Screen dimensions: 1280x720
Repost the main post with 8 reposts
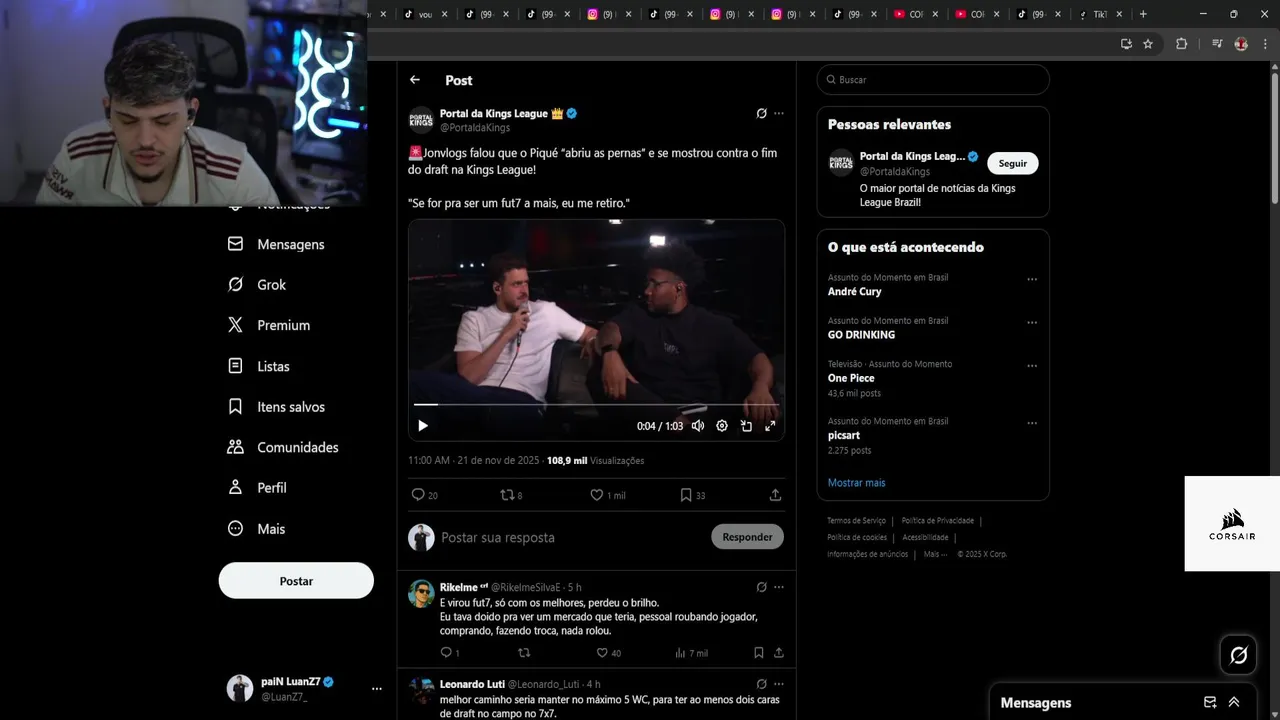click(511, 495)
